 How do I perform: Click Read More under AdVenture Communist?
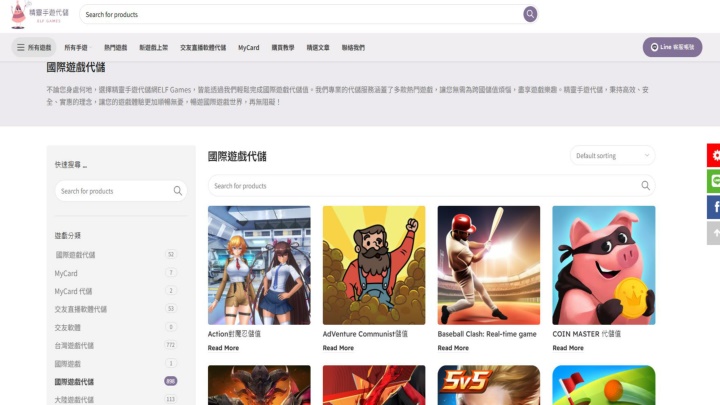tap(338, 348)
